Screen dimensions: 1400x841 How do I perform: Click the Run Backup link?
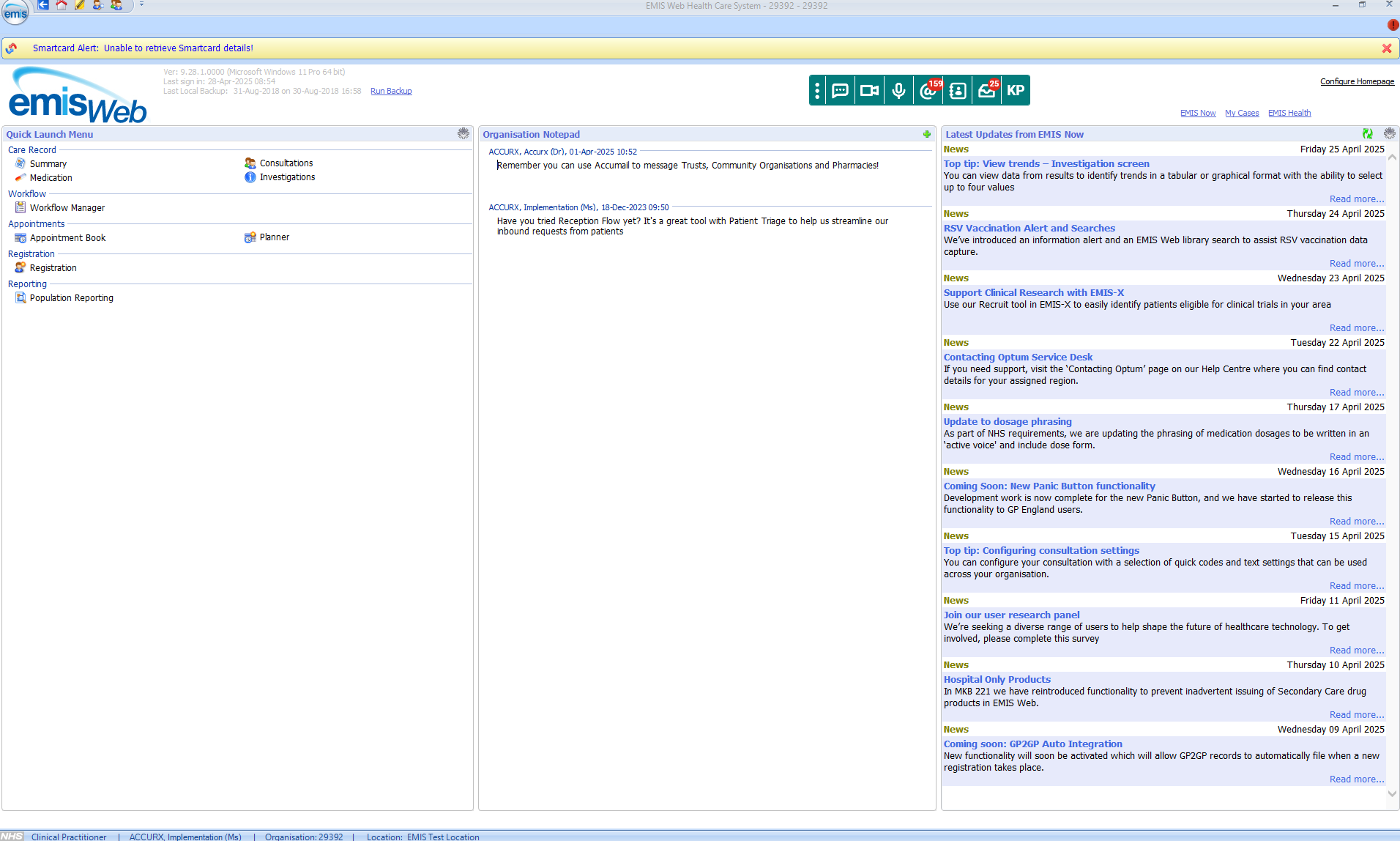click(x=391, y=92)
